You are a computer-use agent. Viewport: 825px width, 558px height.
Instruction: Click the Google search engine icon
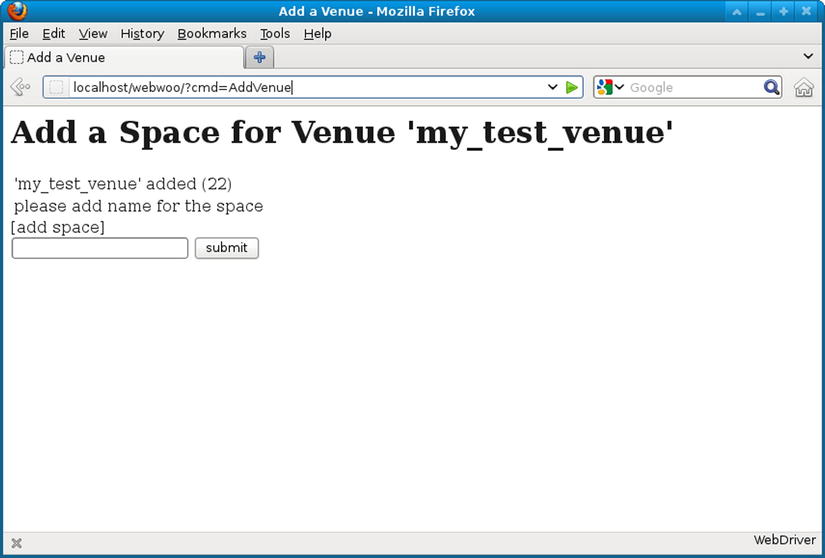point(605,87)
